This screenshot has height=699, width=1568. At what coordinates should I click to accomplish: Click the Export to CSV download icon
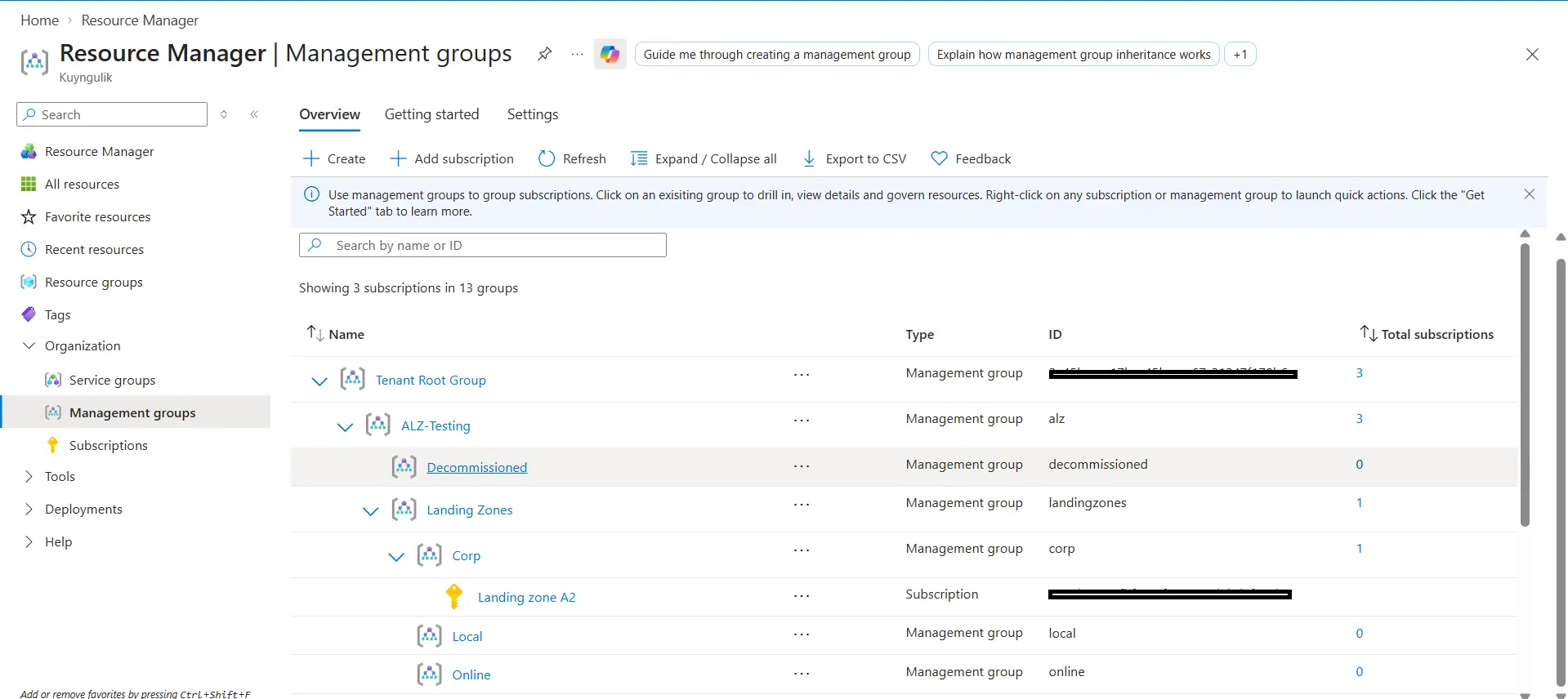[x=809, y=158]
